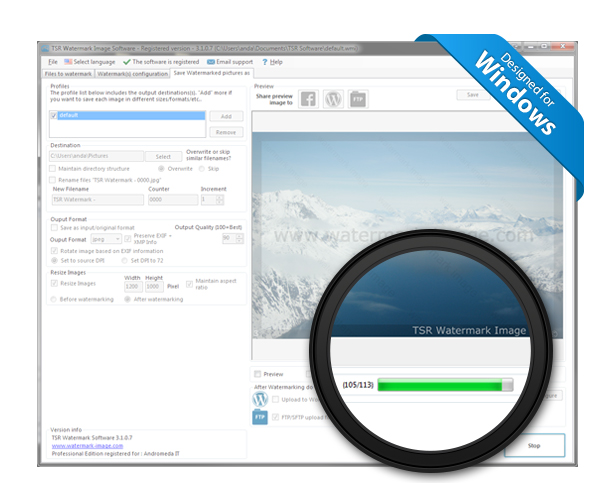Open the File menu
The width and height of the screenshot is (599, 483).
coord(53,62)
